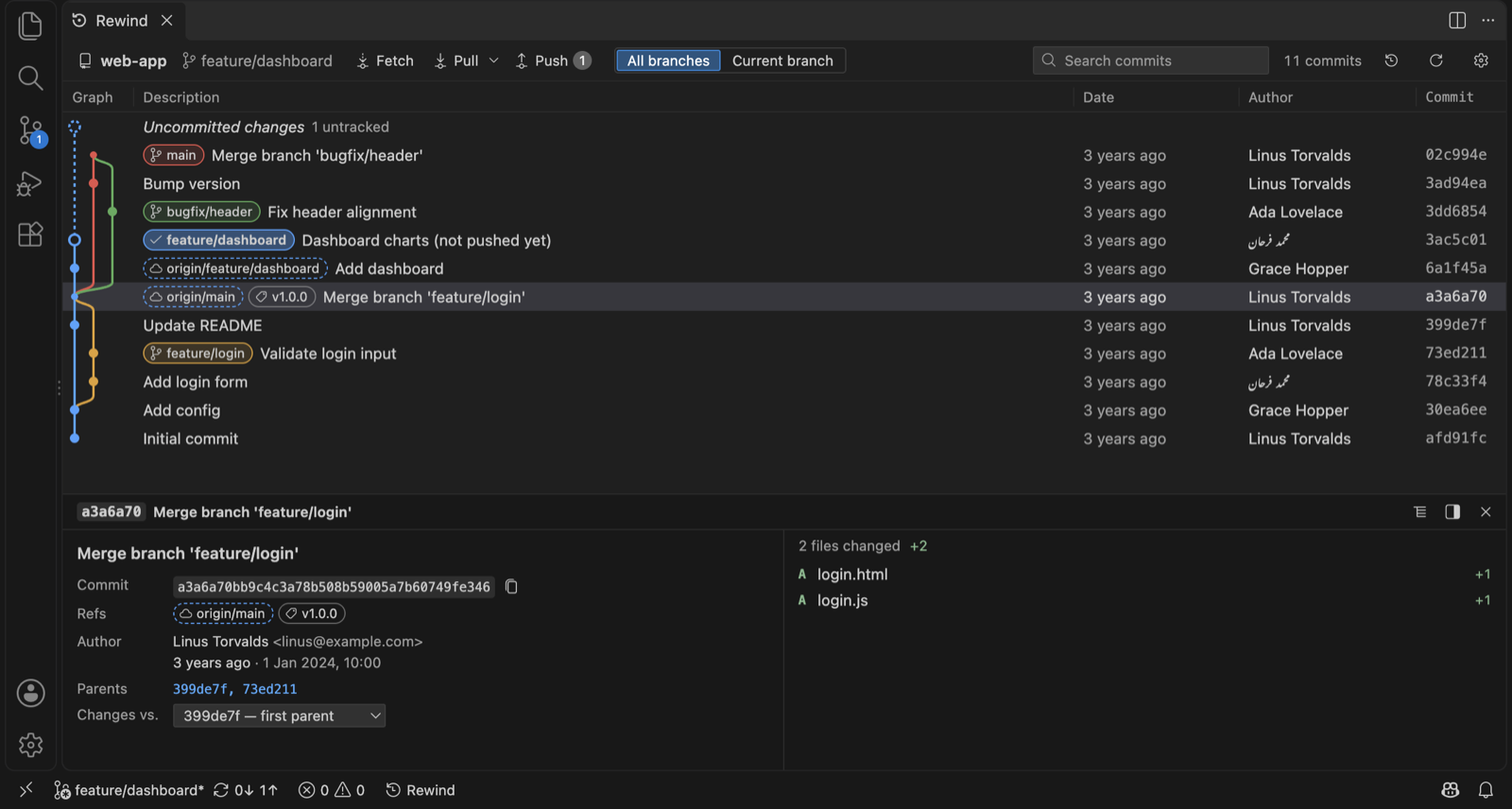Click the history icon next to commit count

tap(1392, 60)
